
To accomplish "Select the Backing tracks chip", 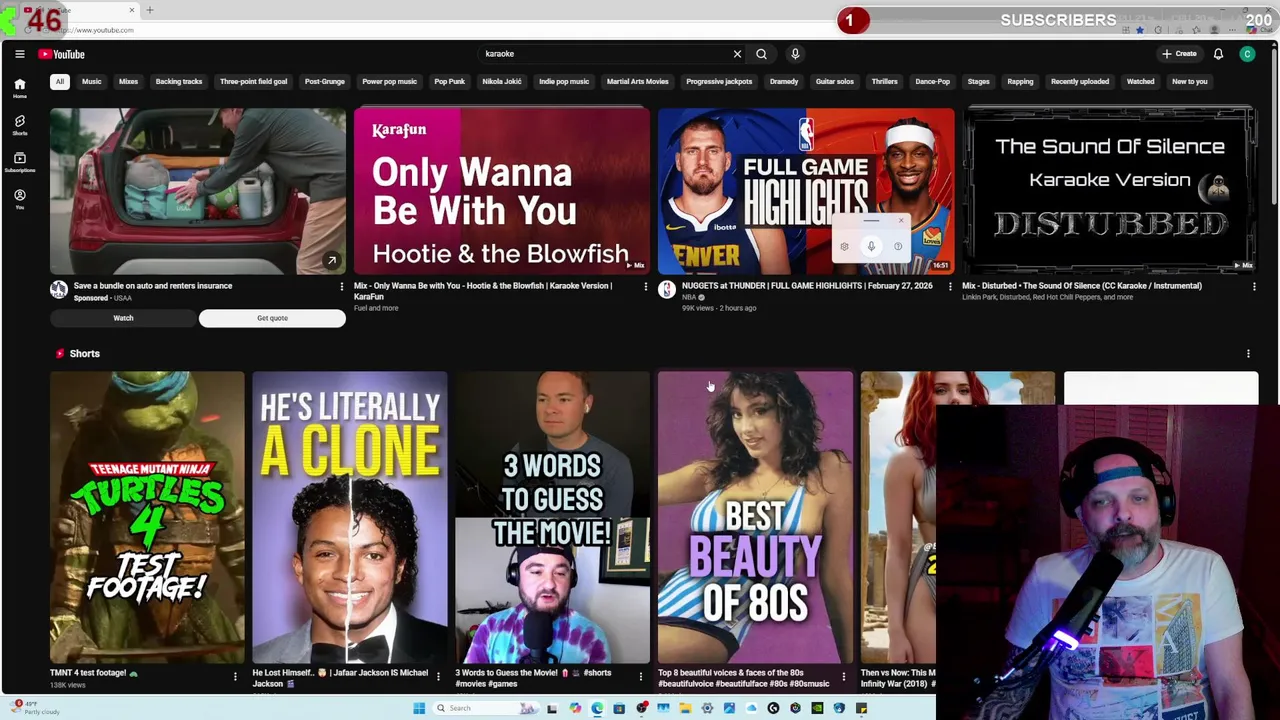I will pos(179,81).
